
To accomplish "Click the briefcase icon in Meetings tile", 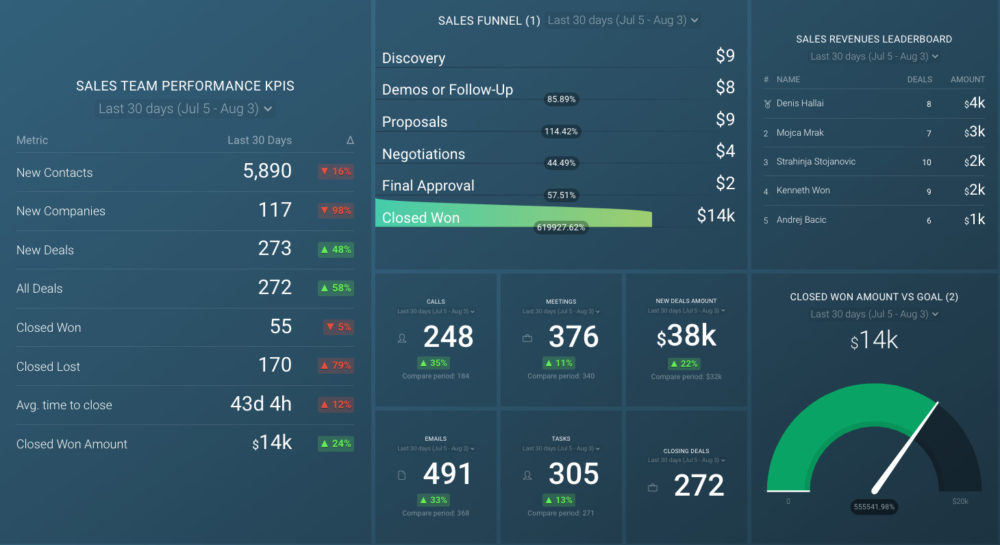I will pyautogui.click(x=527, y=338).
